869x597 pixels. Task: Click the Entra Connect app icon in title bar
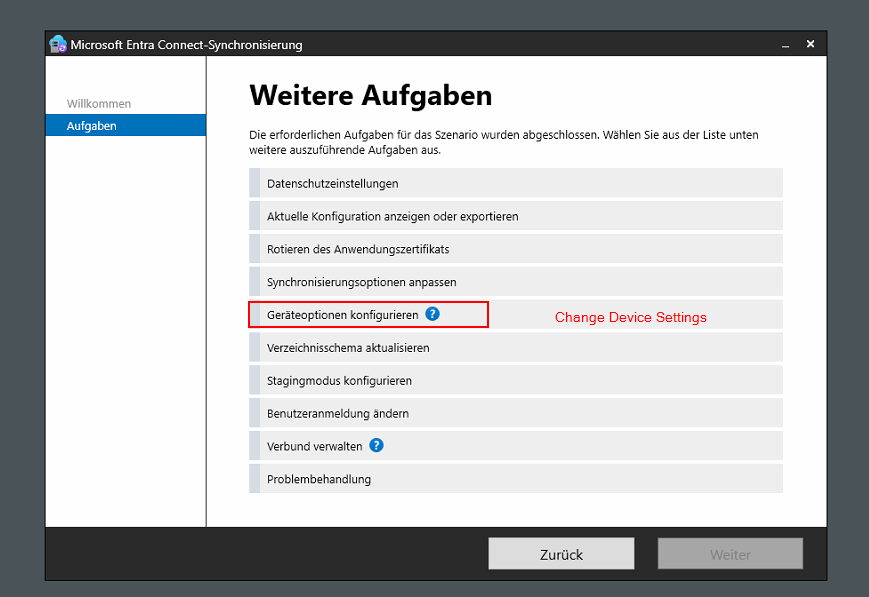click(58, 44)
